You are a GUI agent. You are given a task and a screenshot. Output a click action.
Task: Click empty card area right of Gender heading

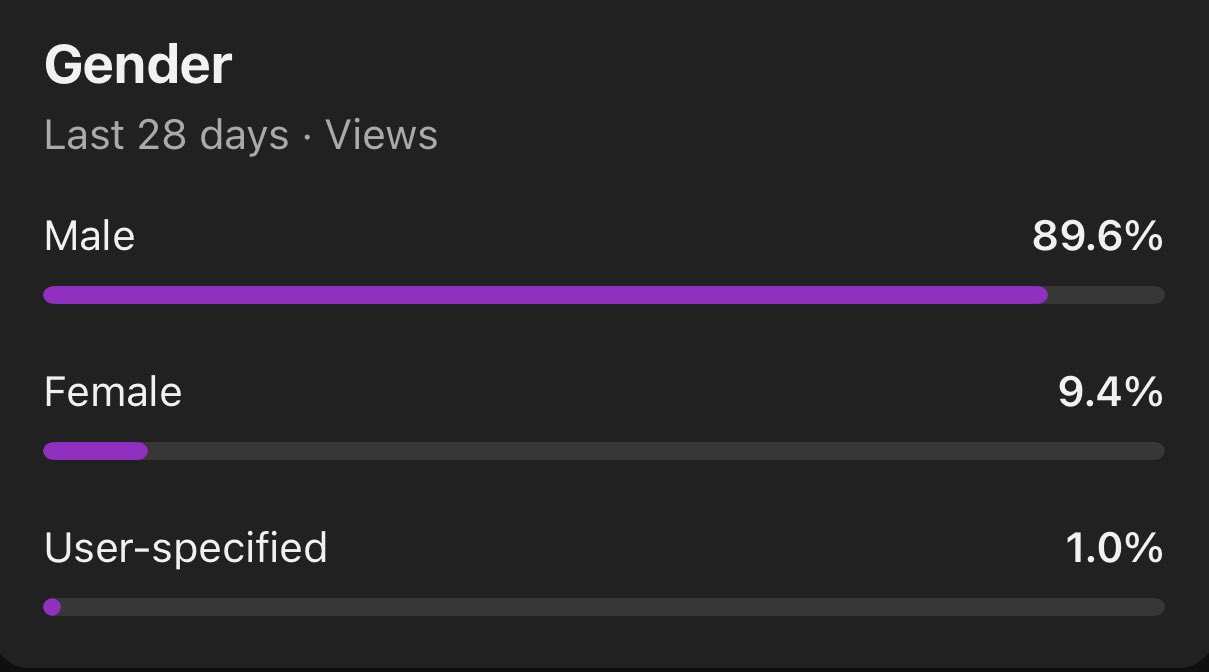700,66
